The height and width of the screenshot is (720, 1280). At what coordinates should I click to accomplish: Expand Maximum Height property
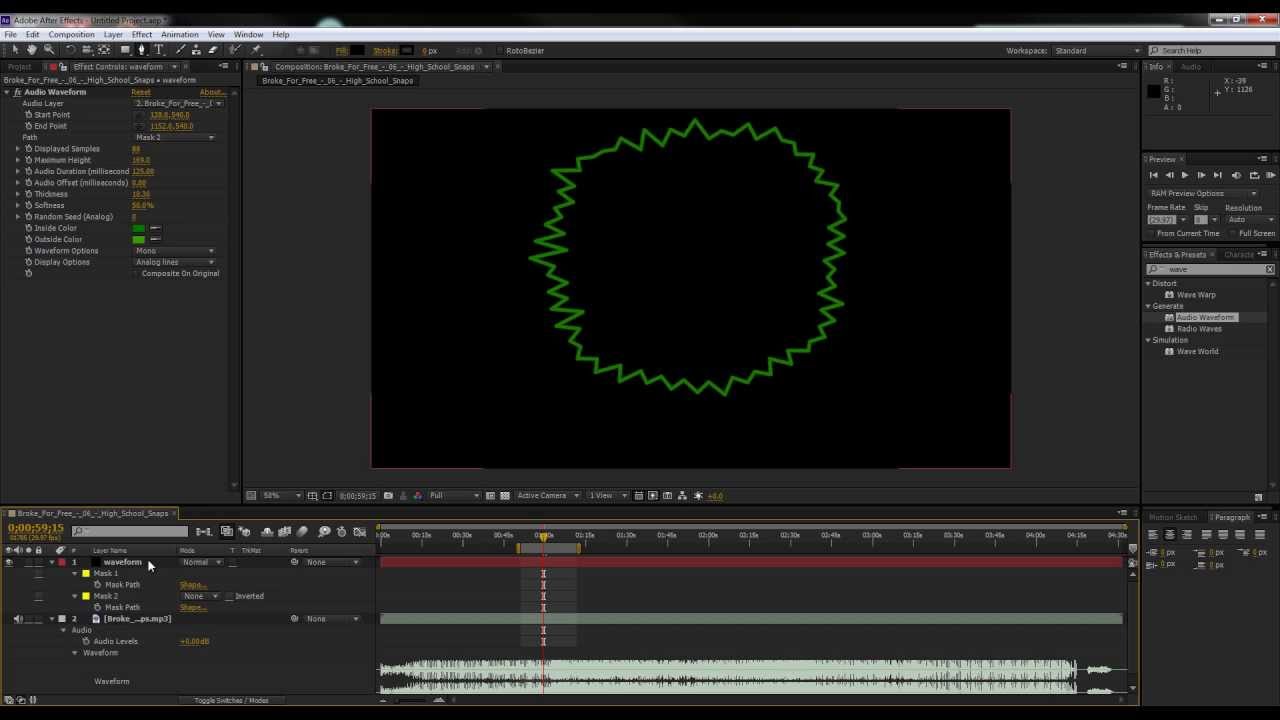(x=17, y=160)
